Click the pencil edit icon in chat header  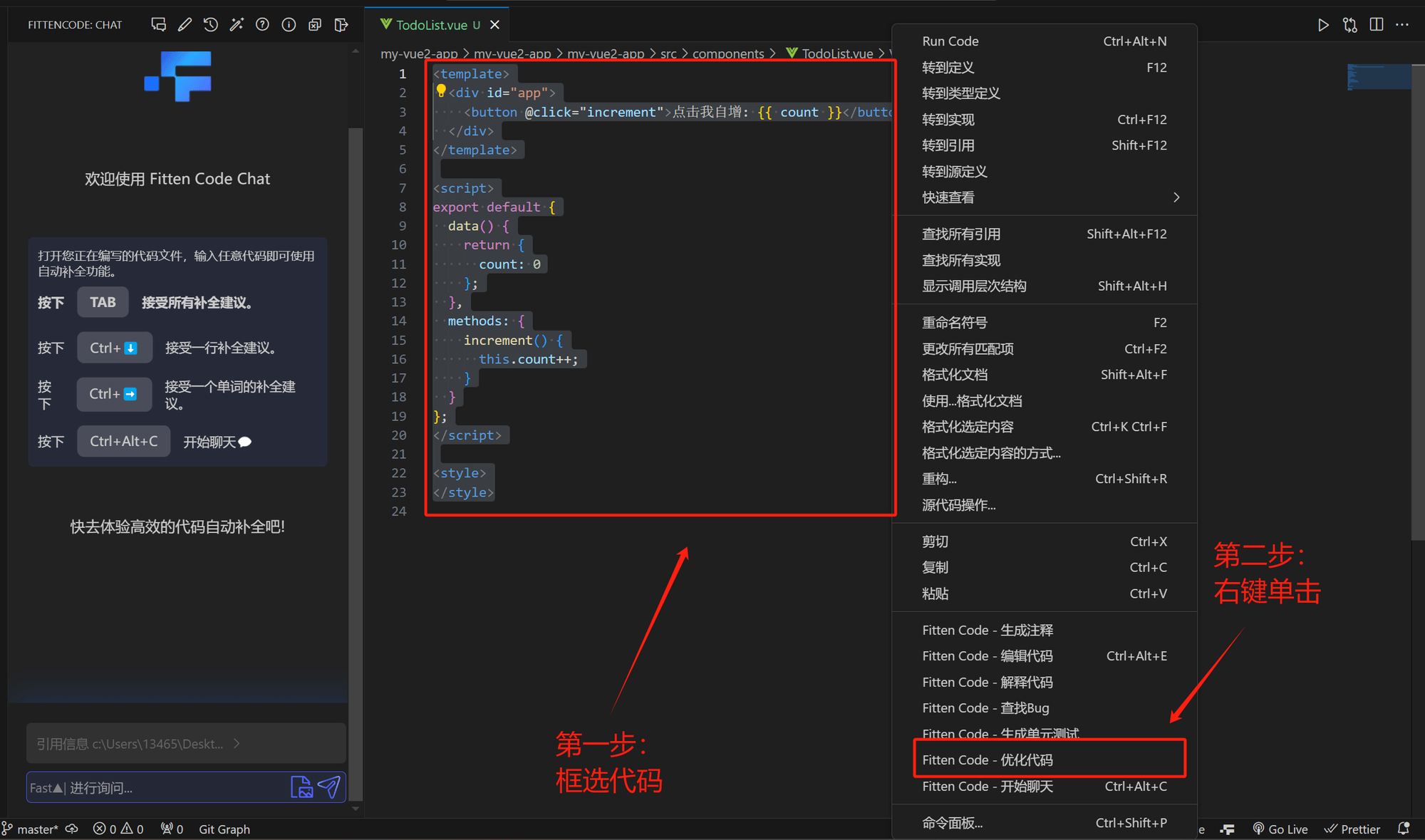click(185, 25)
